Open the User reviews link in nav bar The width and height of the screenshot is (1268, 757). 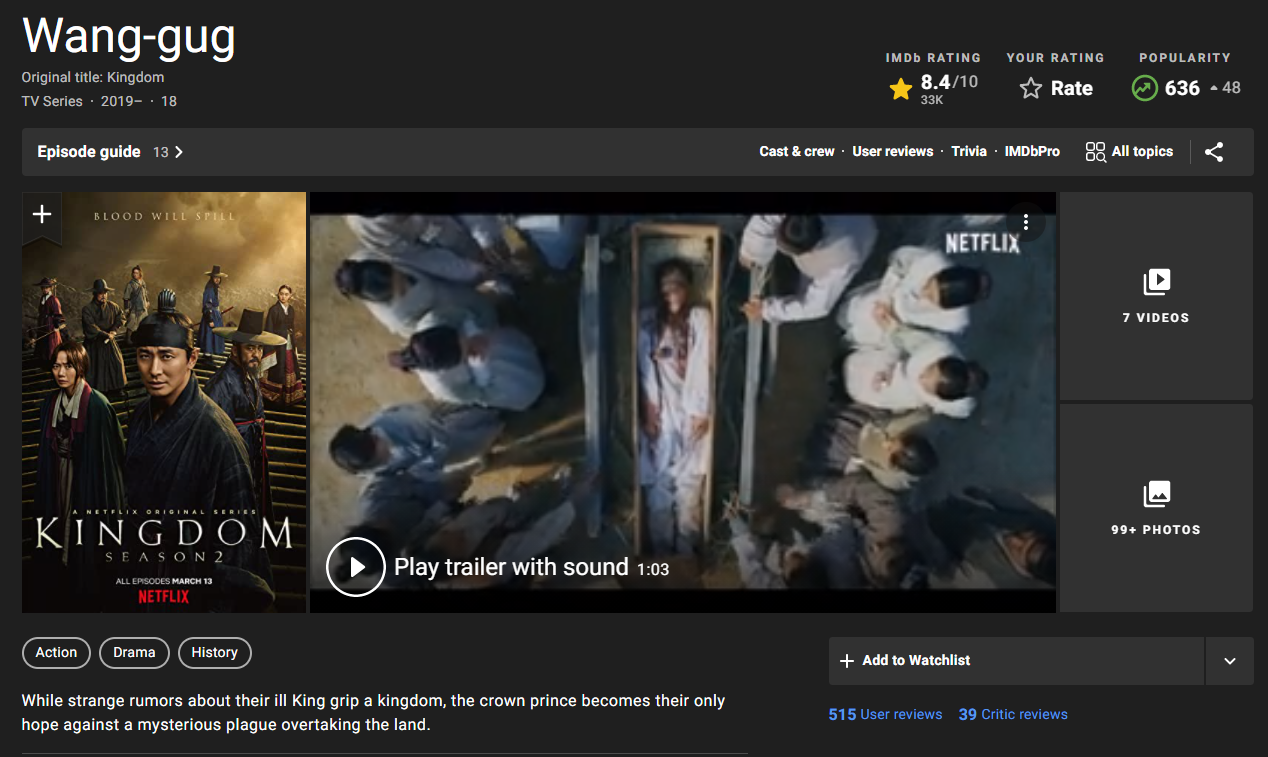point(893,152)
